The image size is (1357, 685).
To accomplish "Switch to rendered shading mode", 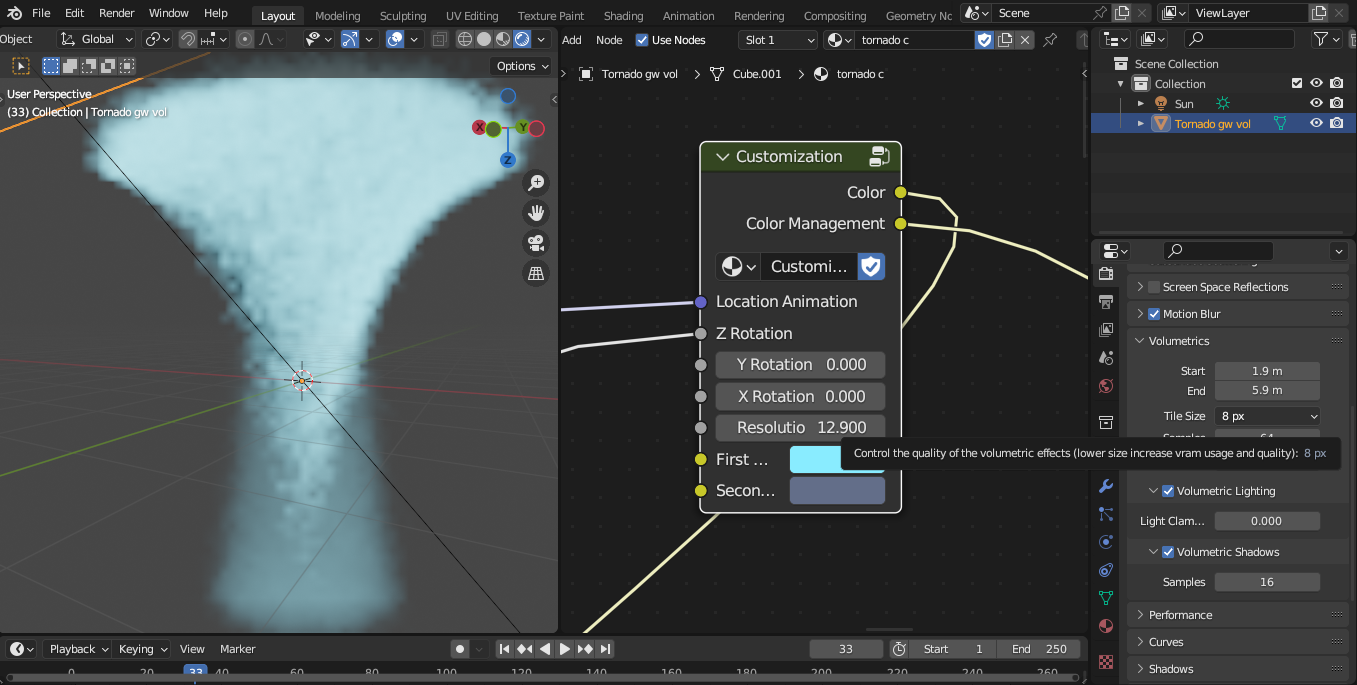I will [522, 39].
